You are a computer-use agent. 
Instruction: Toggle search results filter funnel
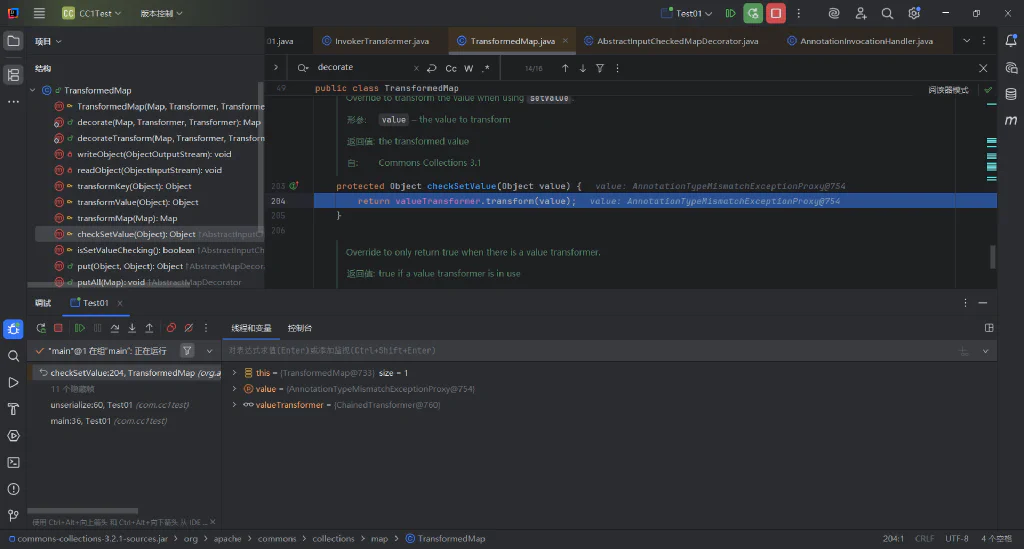click(600, 68)
